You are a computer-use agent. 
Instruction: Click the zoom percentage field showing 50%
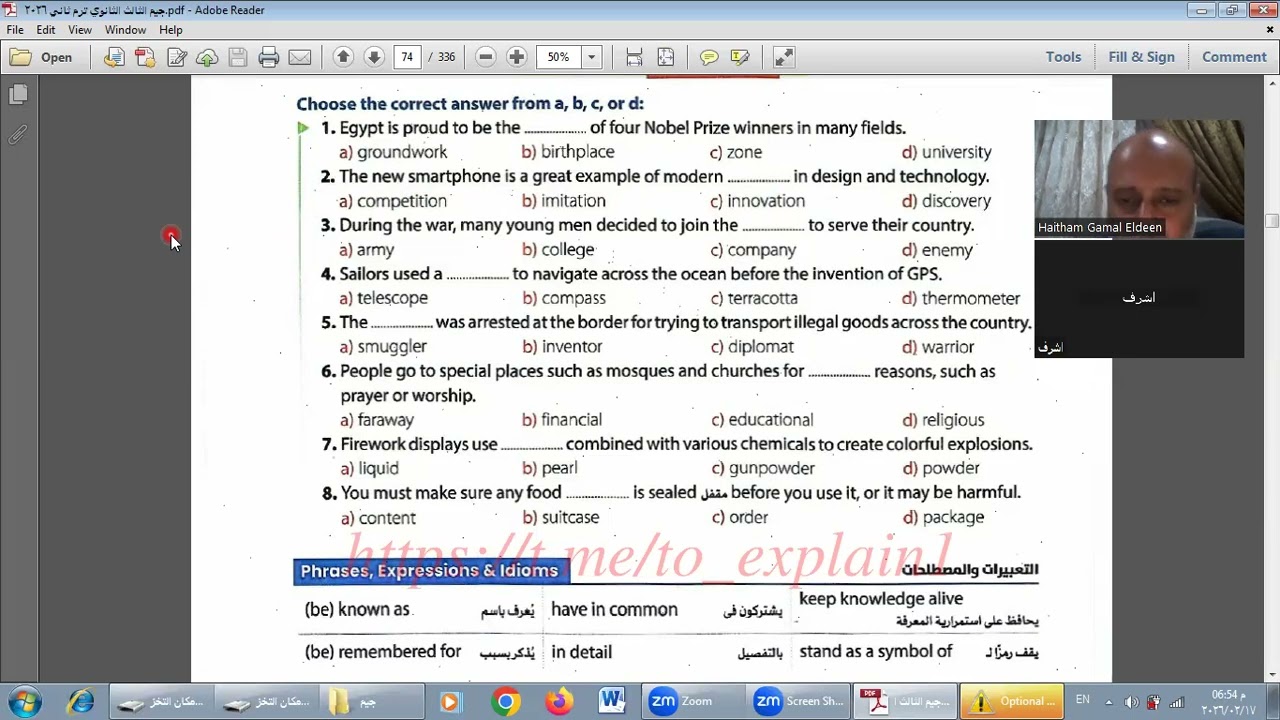(558, 57)
